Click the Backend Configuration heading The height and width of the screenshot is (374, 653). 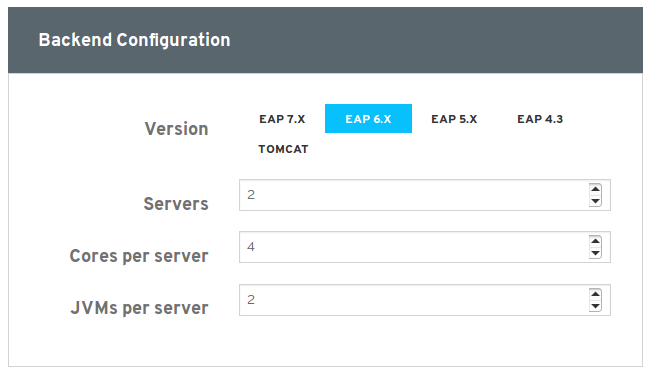(134, 40)
